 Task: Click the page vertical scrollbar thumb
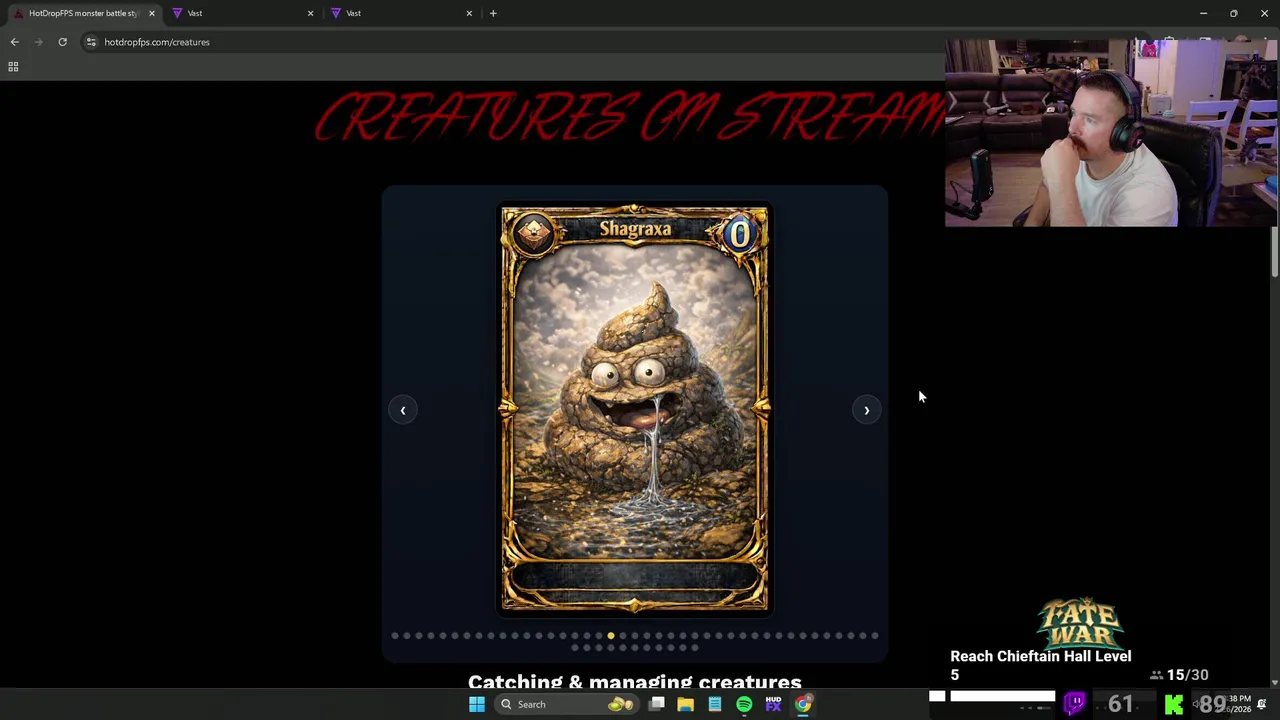point(1274,252)
